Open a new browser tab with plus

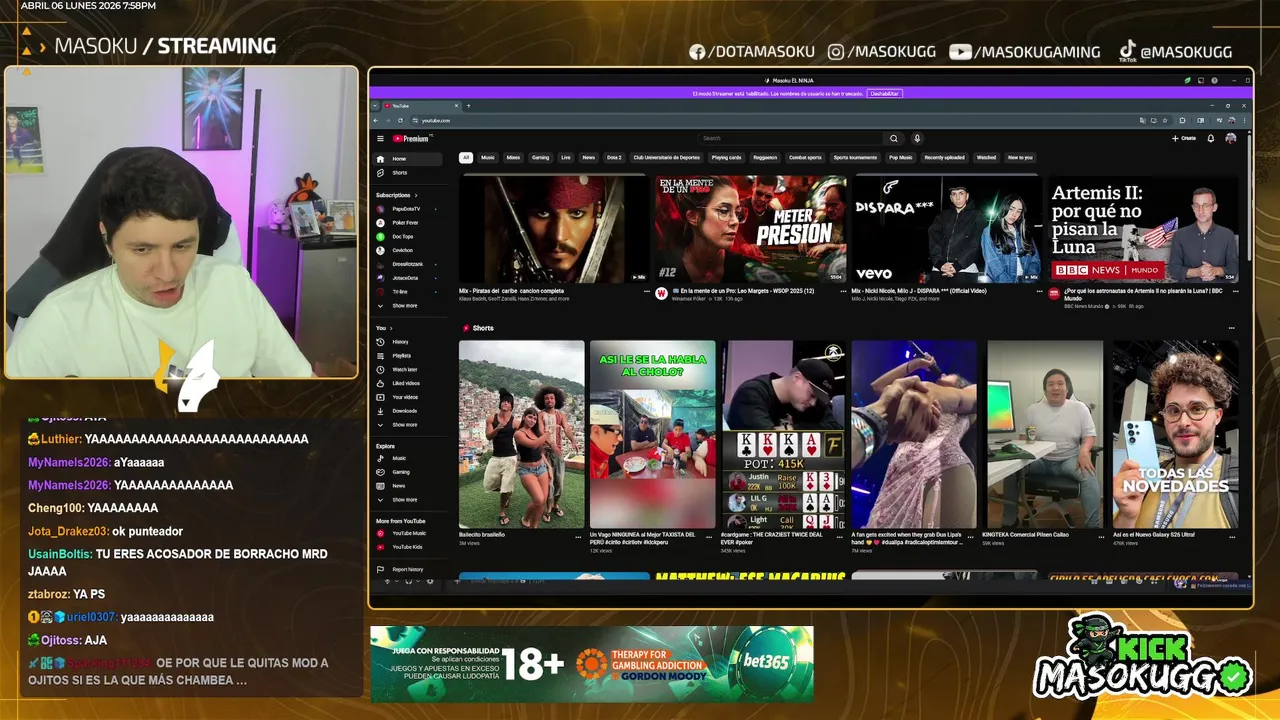pos(468,105)
